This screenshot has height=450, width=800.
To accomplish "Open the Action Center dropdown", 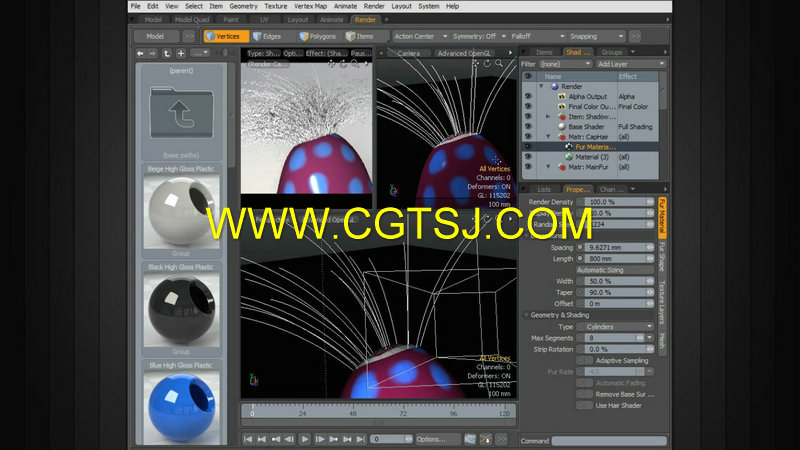I will pyautogui.click(x=420, y=36).
